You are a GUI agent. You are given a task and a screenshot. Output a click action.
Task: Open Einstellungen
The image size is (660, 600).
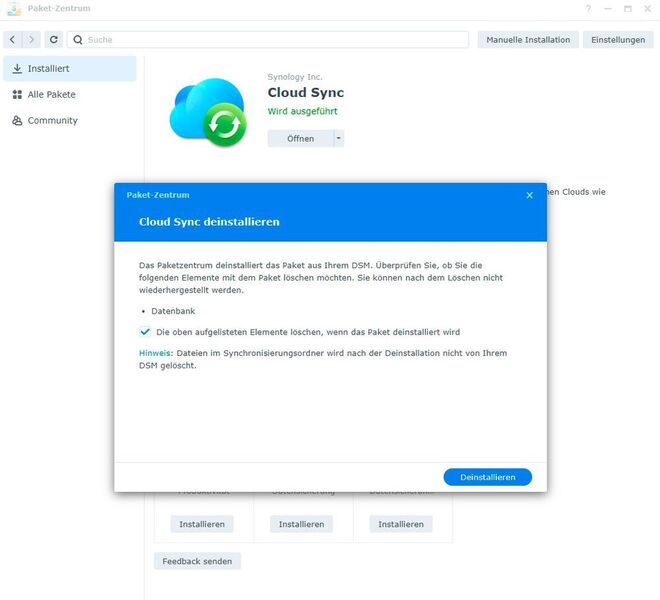[618, 40]
